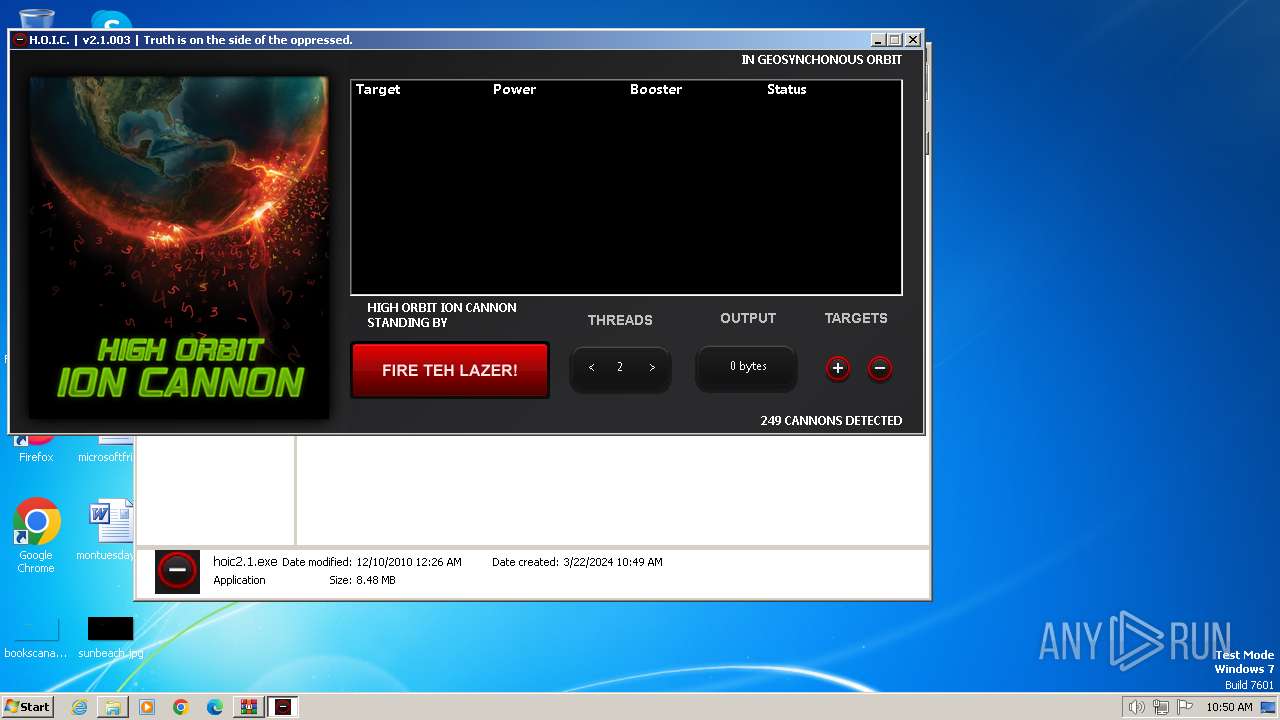The image size is (1280, 720).
Task: Click the H.O.I.C. title bar icon
Action: [x=19, y=40]
